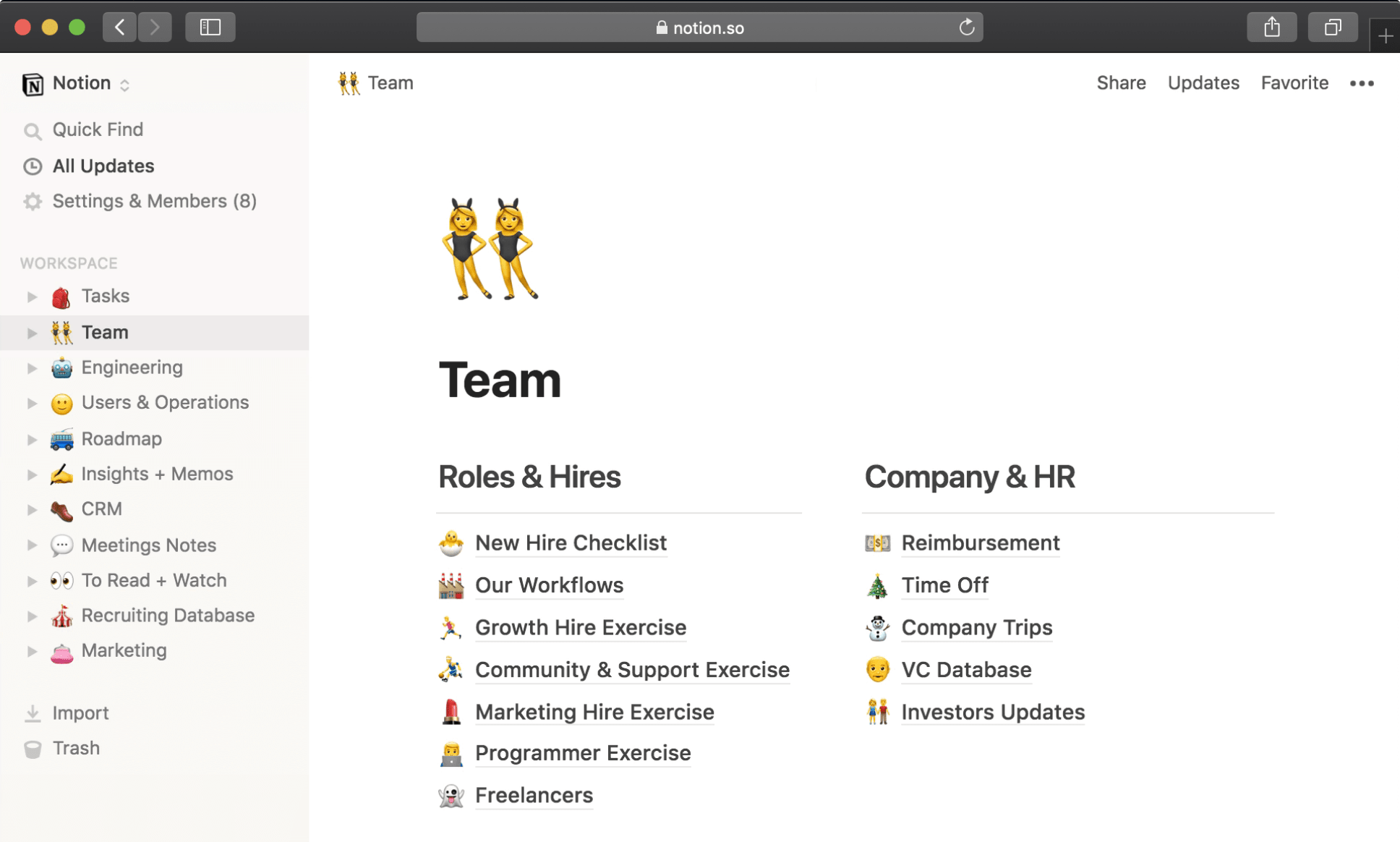Open Quick Find search

tap(98, 129)
